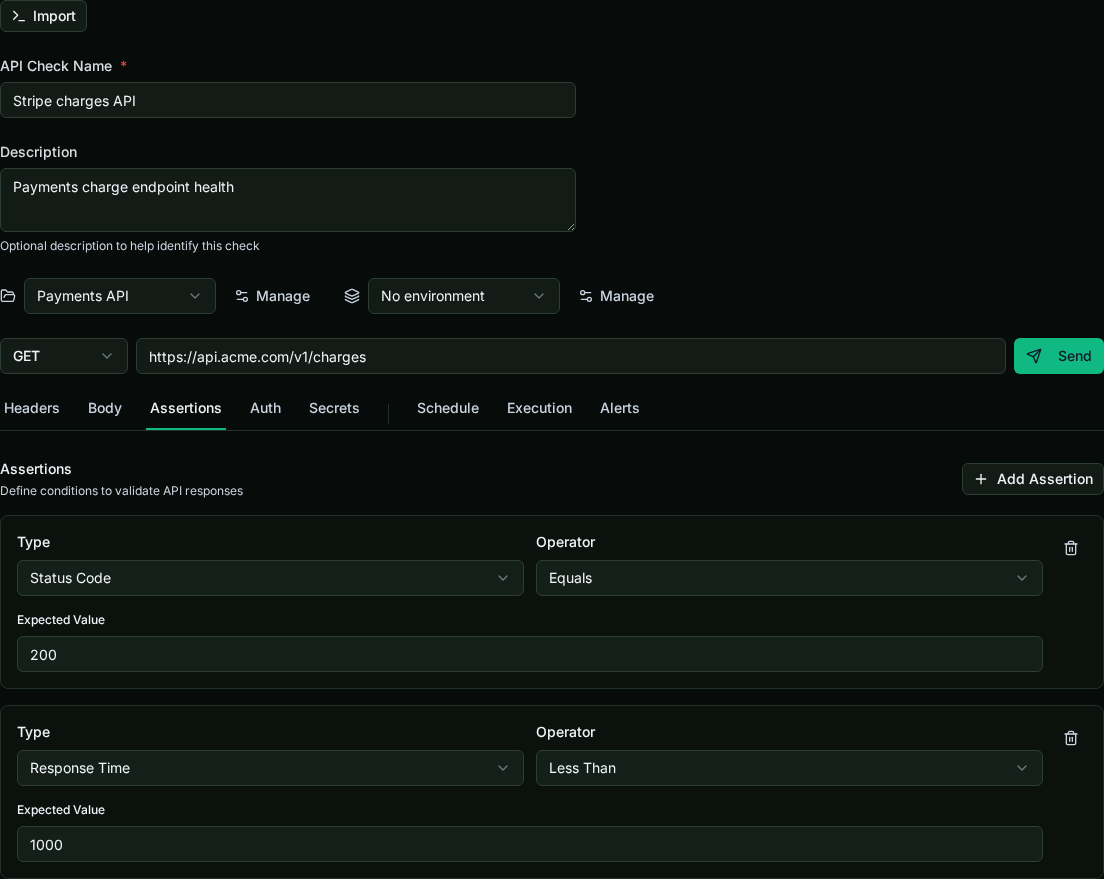The height and width of the screenshot is (879, 1104).
Task: Open the Equals operator dropdown
Action: pyautogui.click(x=789, y=578)
